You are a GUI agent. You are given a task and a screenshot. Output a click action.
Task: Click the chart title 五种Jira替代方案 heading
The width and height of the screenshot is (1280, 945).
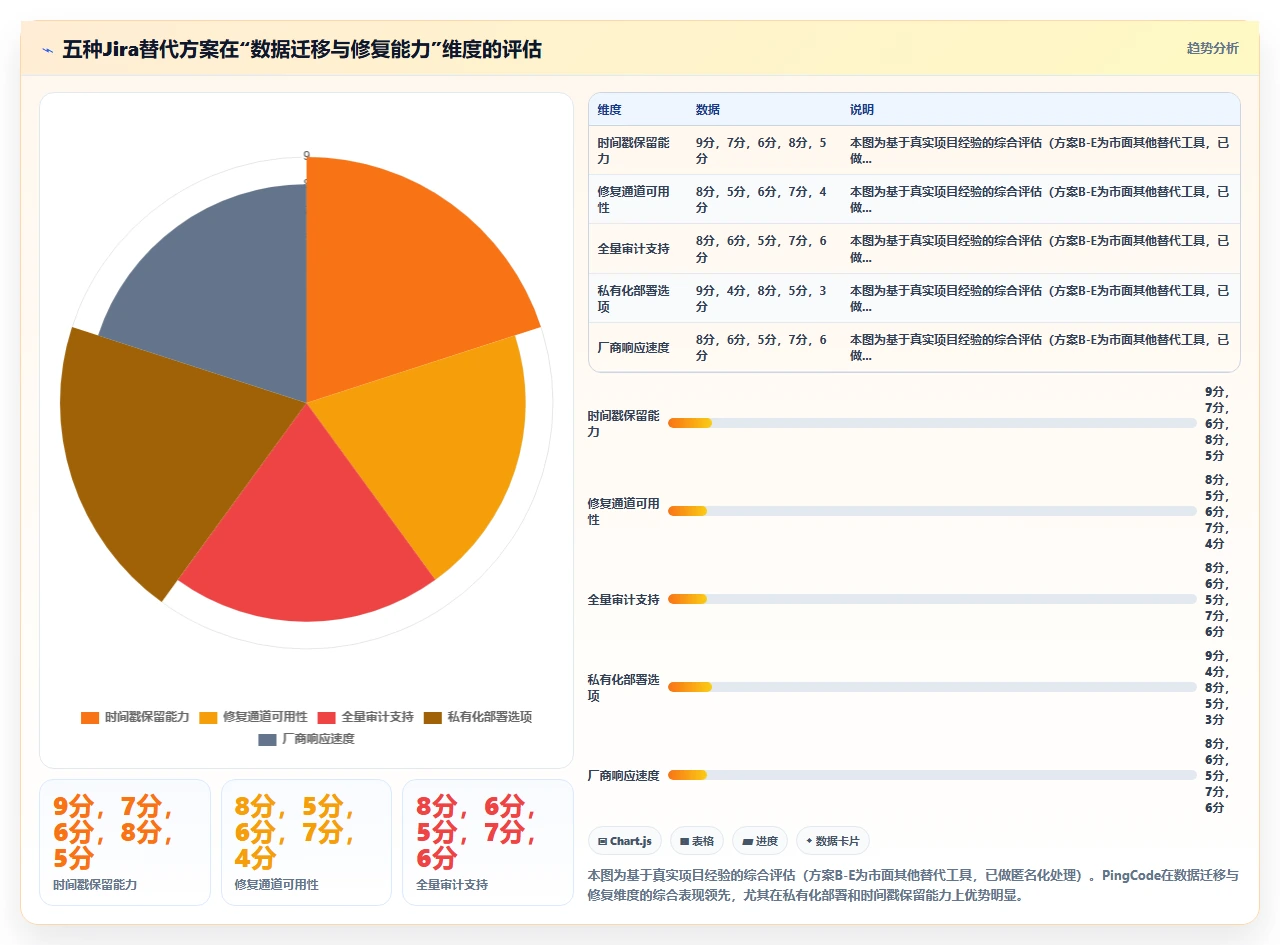(x=302, y=49)
